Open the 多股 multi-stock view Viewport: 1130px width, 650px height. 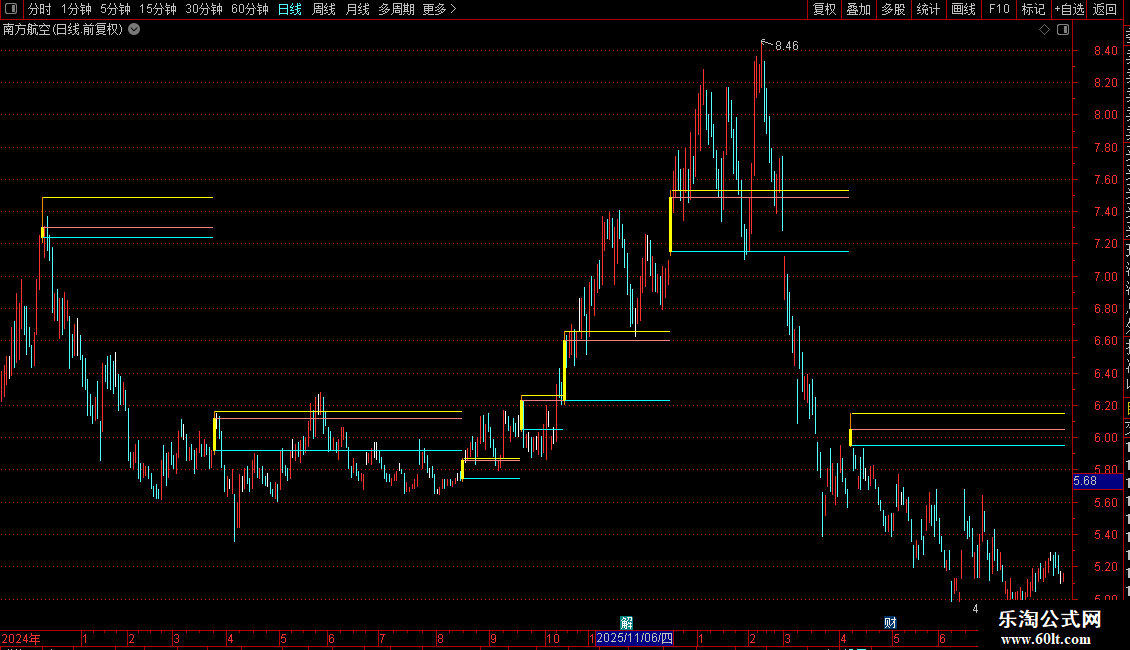tap(893, 9)
